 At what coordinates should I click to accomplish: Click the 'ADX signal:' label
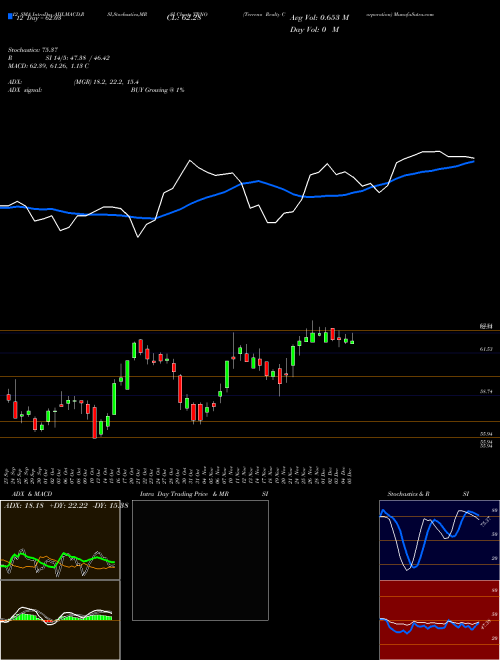tap(25, 90)
